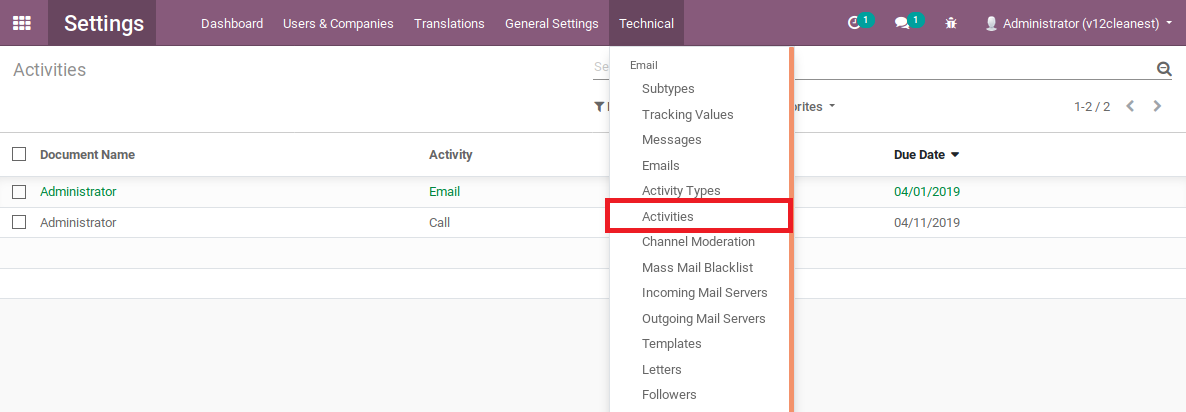Sort by Due Date column caret

pos(955,155)
